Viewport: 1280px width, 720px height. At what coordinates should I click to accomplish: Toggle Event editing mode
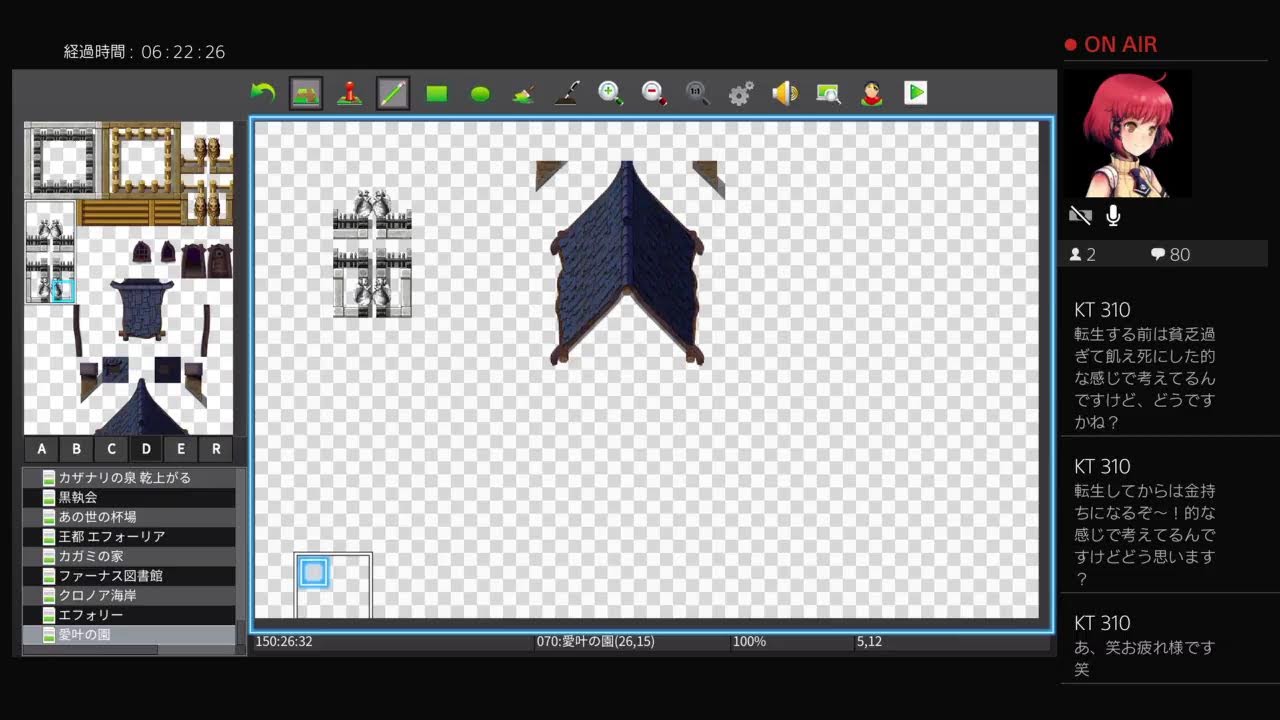[349, 93]
